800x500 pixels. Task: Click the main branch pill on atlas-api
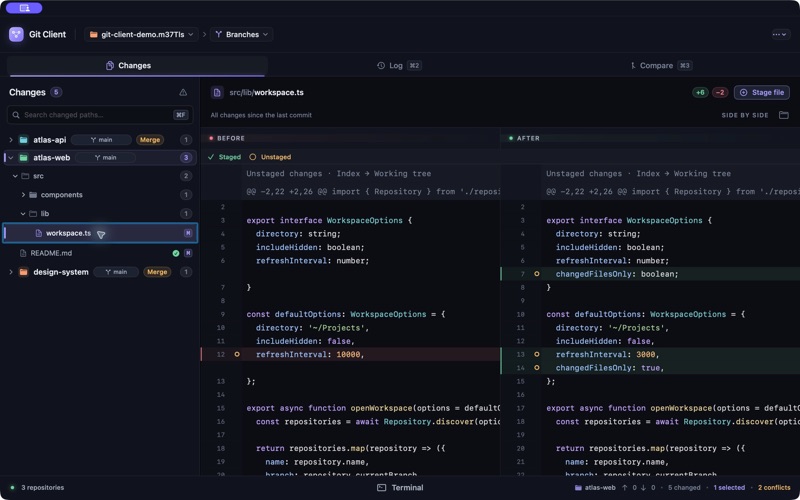(102, 140)
